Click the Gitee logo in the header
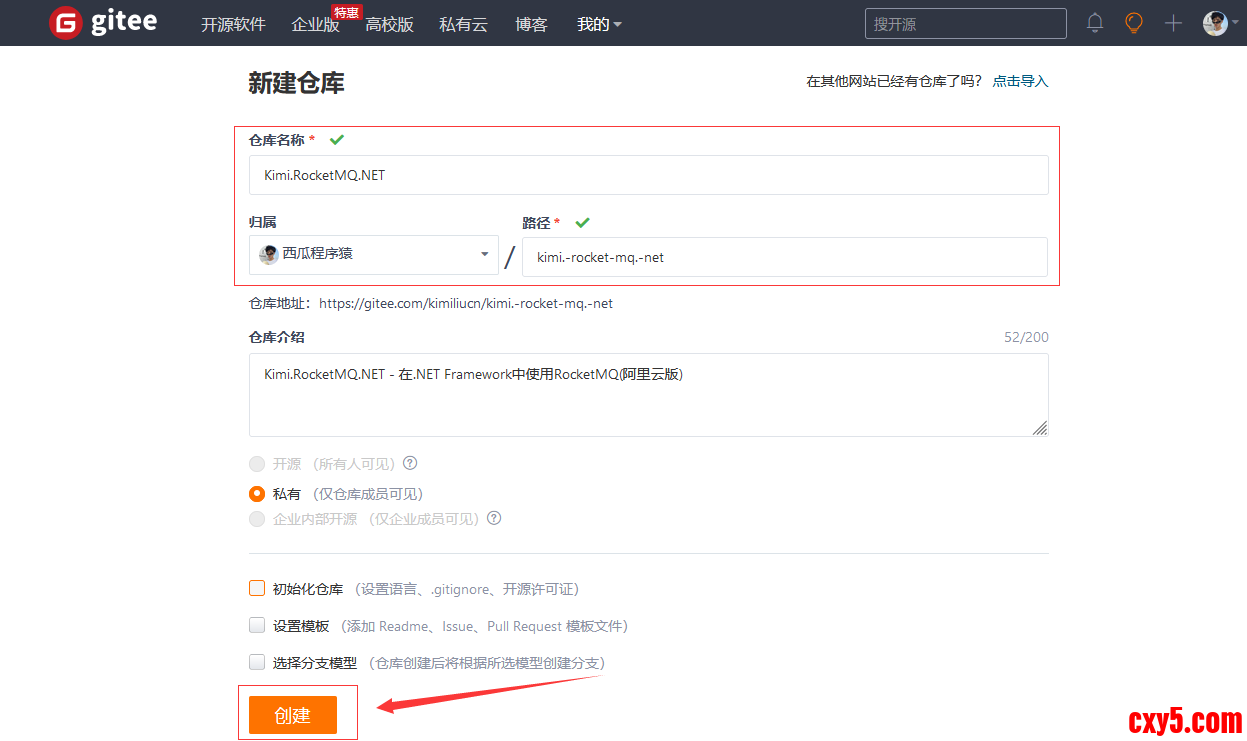 [103, 23]
